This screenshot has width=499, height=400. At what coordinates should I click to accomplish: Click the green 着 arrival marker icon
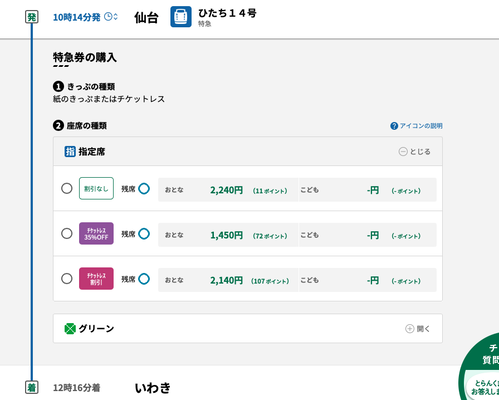tap(32, 387)
